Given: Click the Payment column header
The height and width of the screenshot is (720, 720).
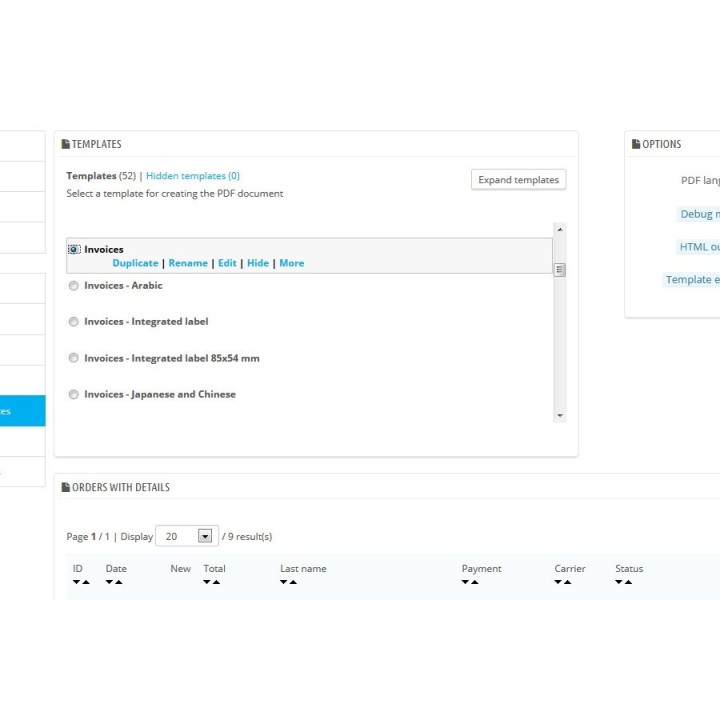Looking at the screenshot, I should point(481,568).
